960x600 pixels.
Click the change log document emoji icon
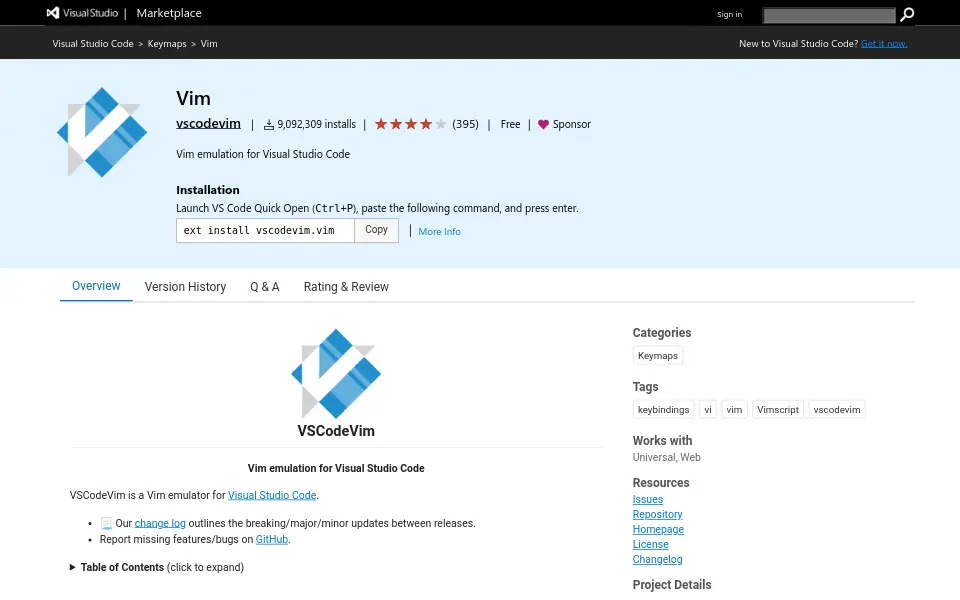106,523
